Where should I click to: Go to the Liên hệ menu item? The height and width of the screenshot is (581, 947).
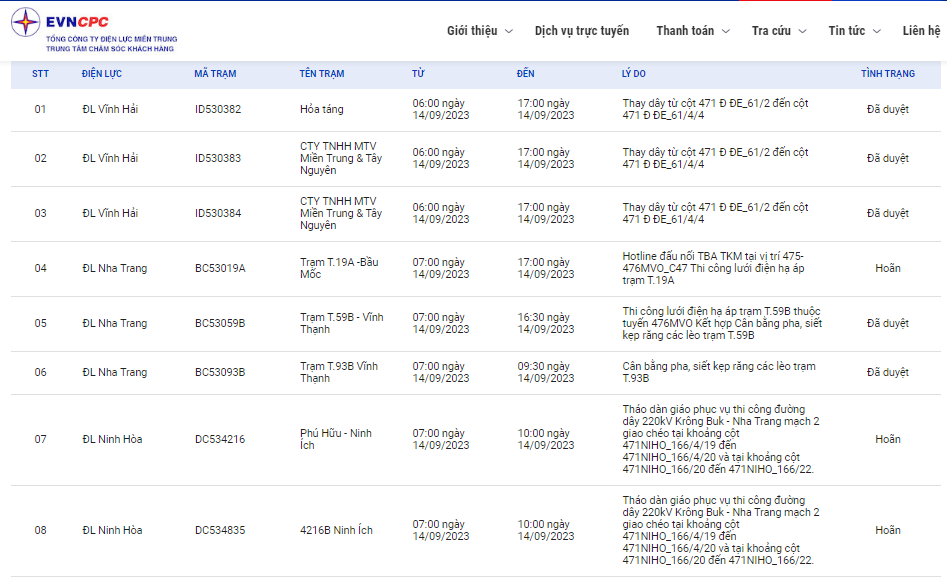tap(921, 31)
